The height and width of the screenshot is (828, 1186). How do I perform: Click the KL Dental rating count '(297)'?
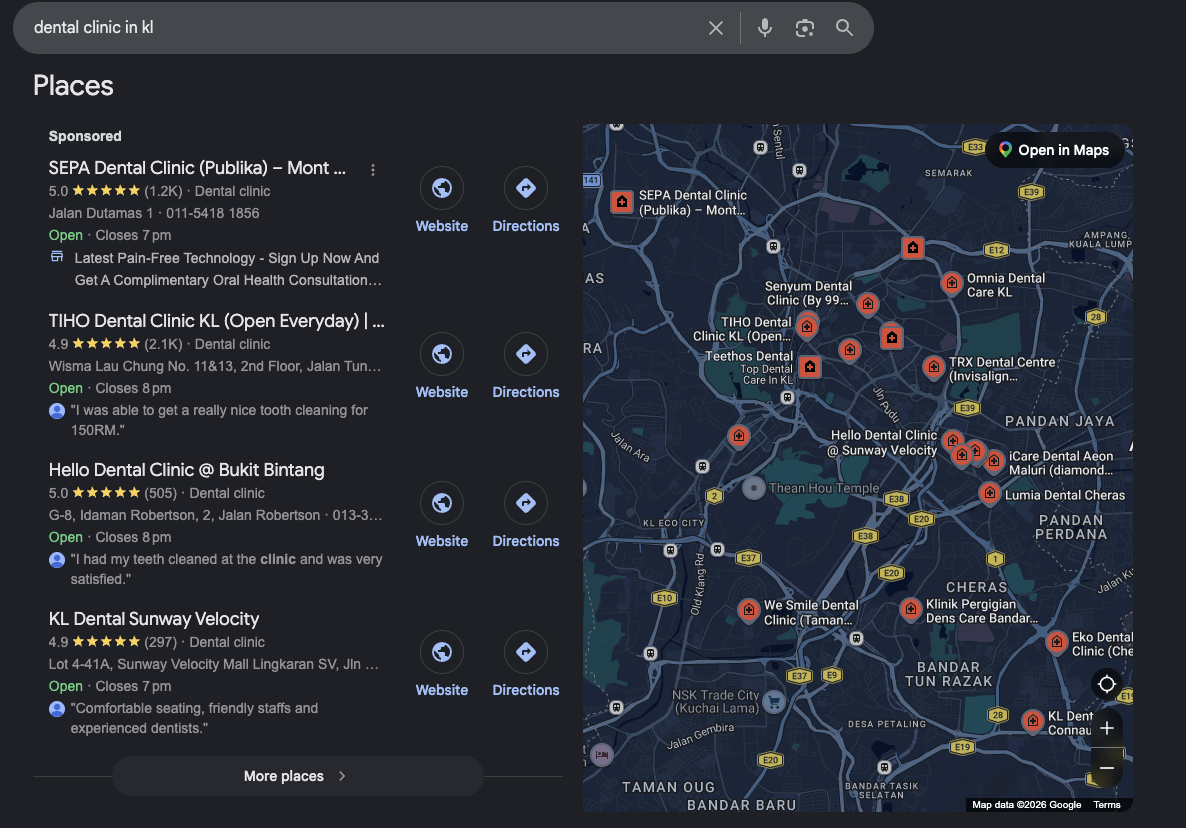point(160,642)
